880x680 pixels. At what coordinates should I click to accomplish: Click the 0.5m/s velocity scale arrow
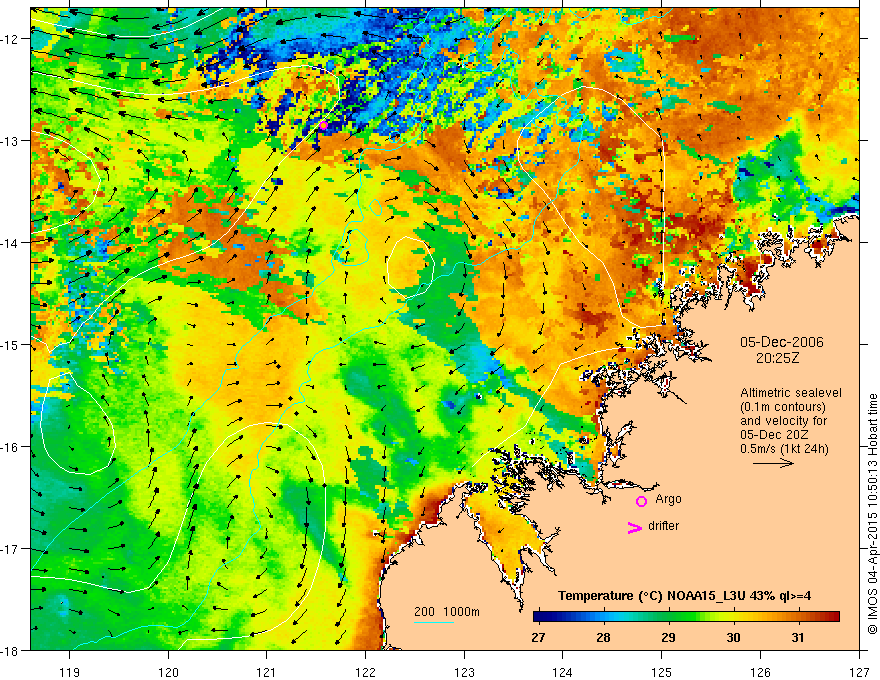(x=773, y=463)
